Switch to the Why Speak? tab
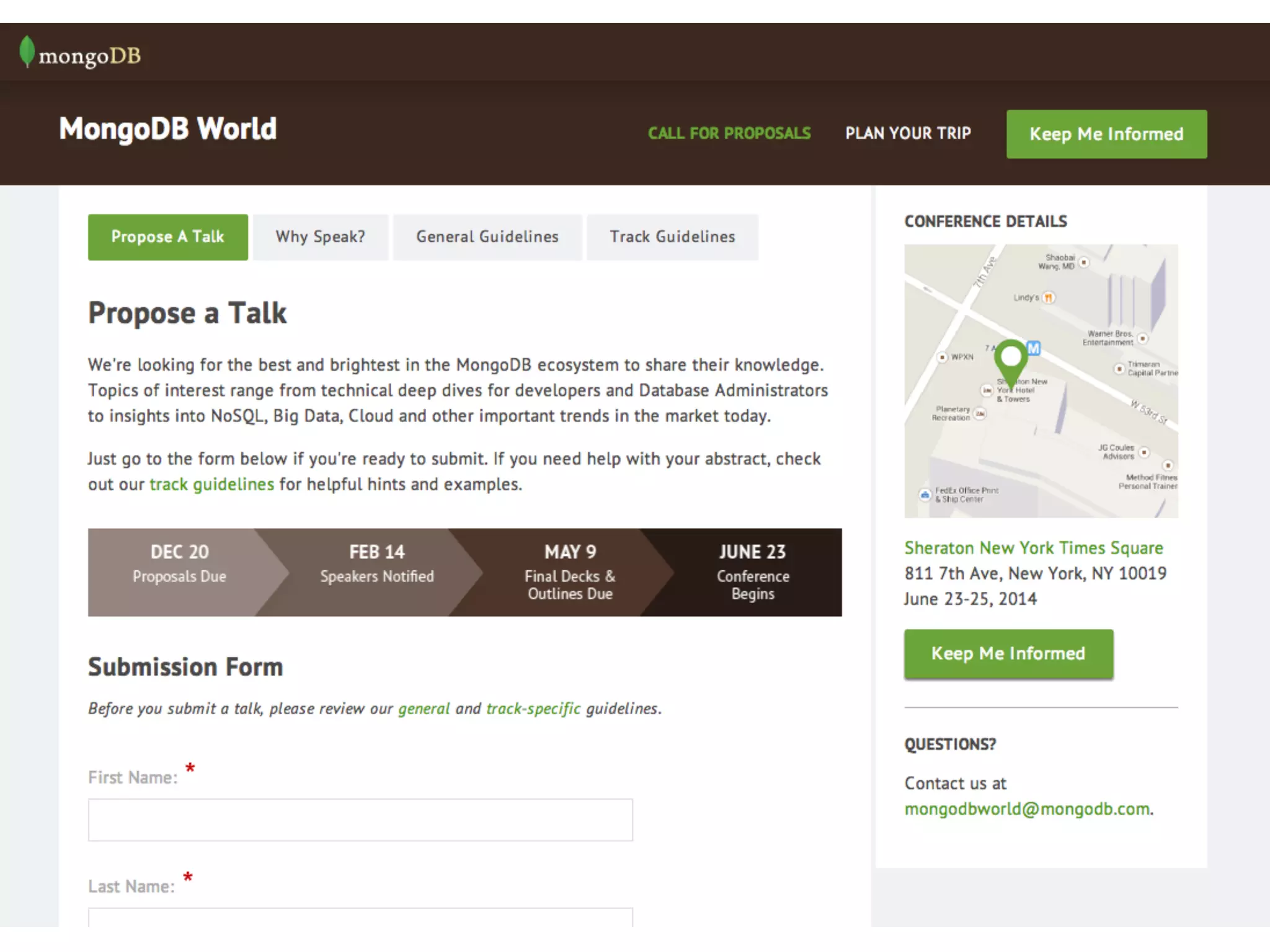 coord(320,237)
